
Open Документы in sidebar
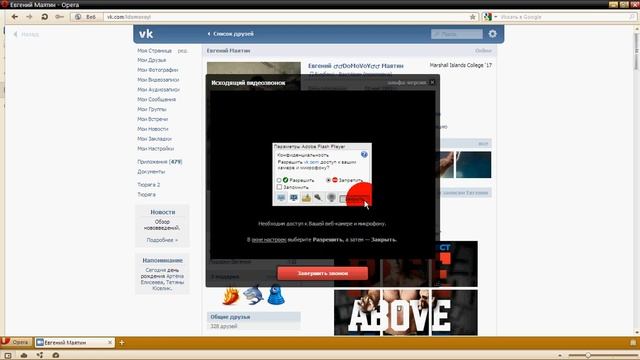tap(151, 171)
